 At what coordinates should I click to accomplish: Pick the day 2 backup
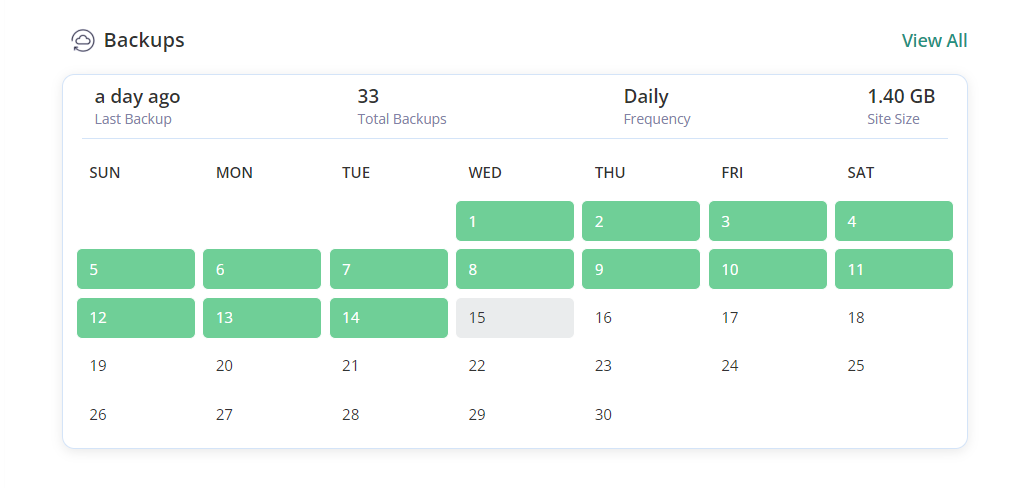coord(640,221)
